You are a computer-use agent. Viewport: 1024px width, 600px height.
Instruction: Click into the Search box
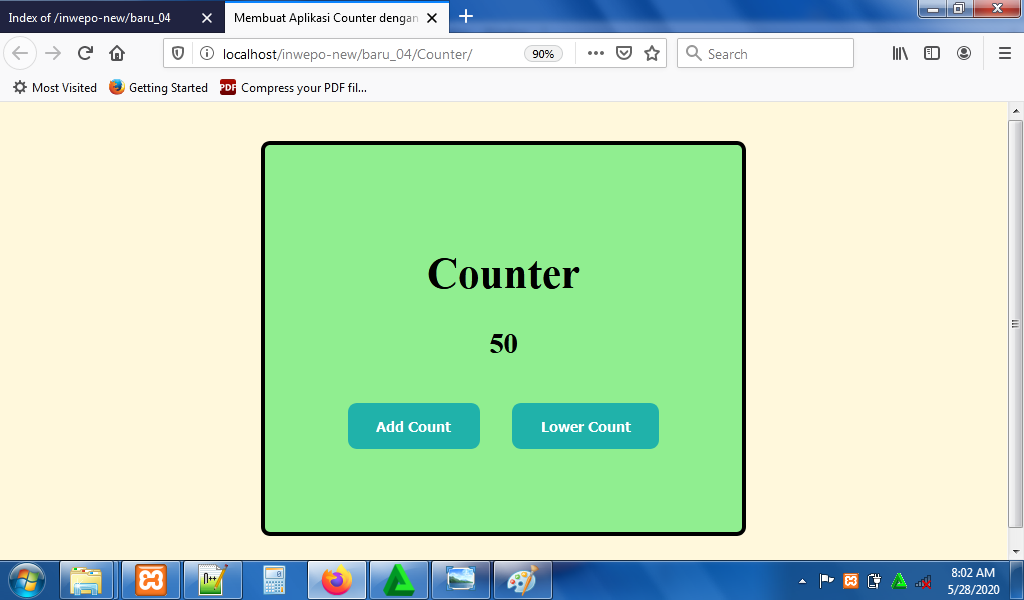coord(765,54)
